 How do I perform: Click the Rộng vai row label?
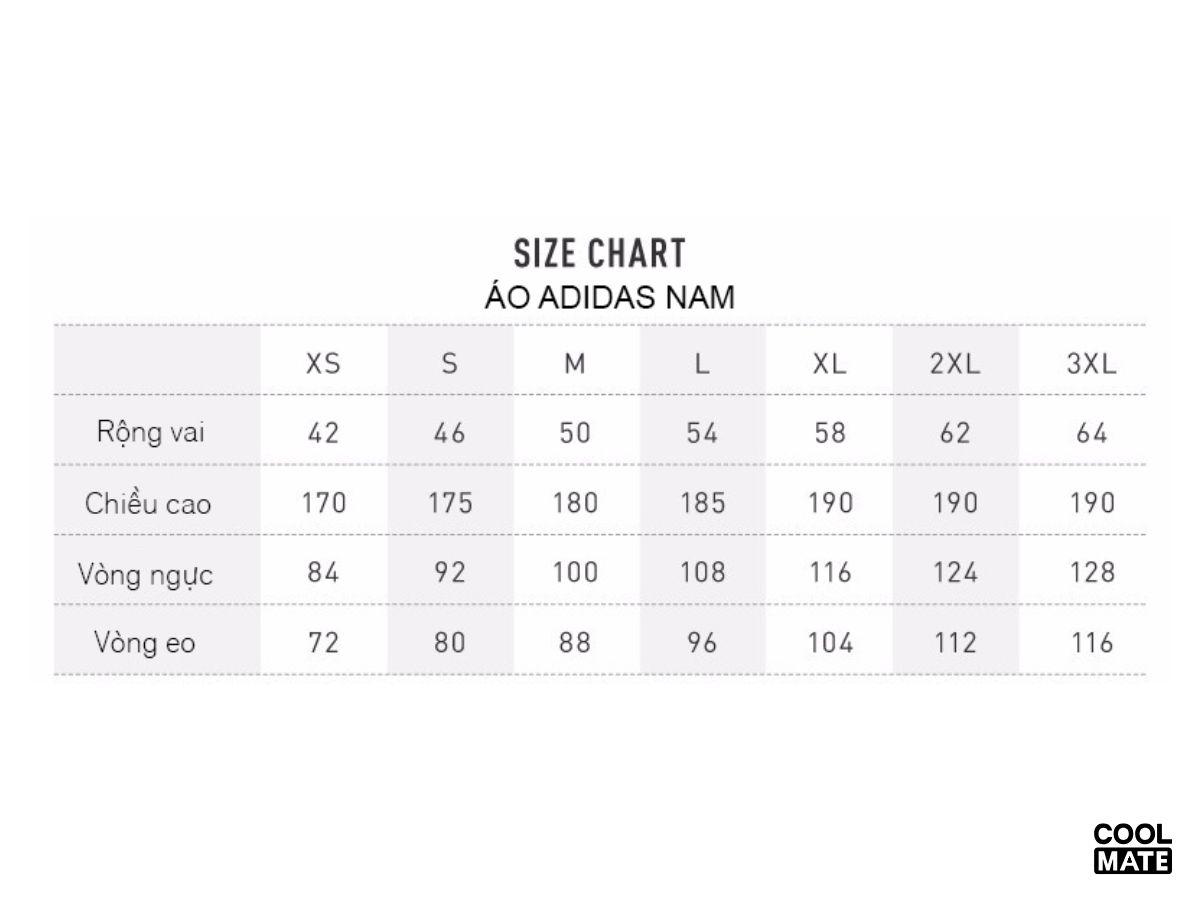click(151, 432)
